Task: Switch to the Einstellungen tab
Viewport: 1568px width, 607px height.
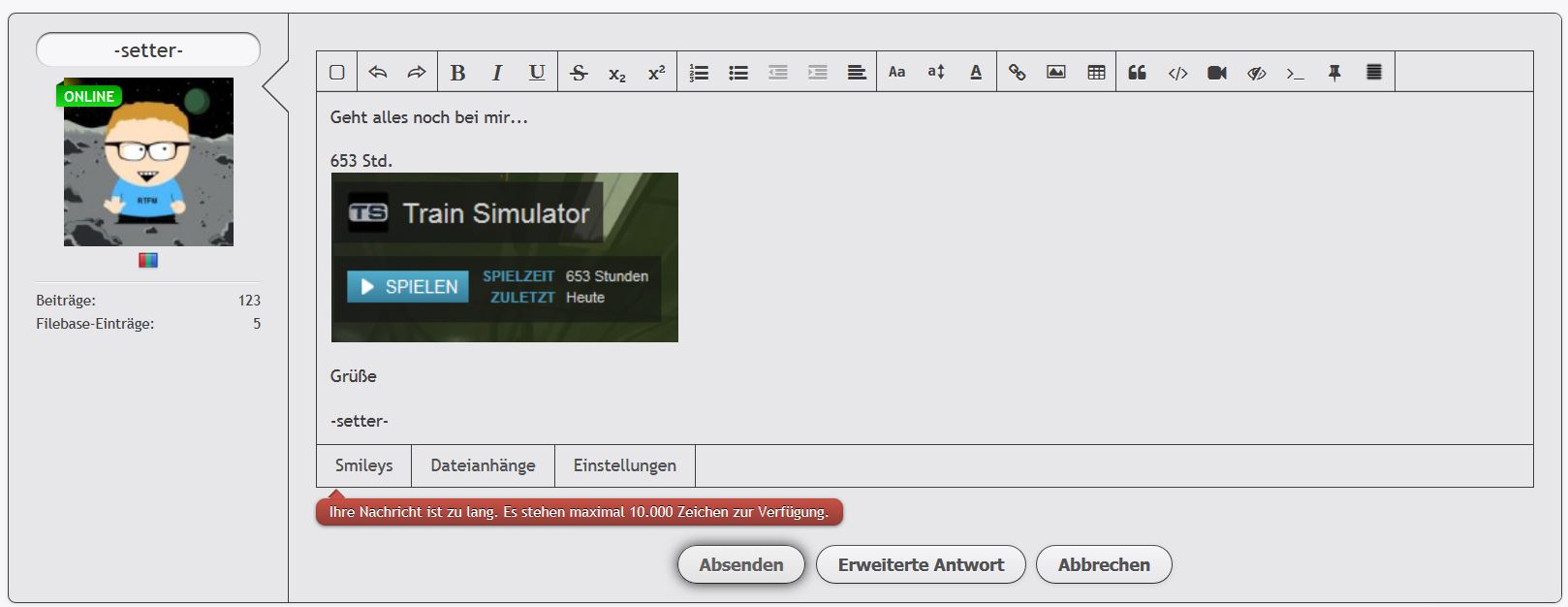Action: (x=625, y=465)
